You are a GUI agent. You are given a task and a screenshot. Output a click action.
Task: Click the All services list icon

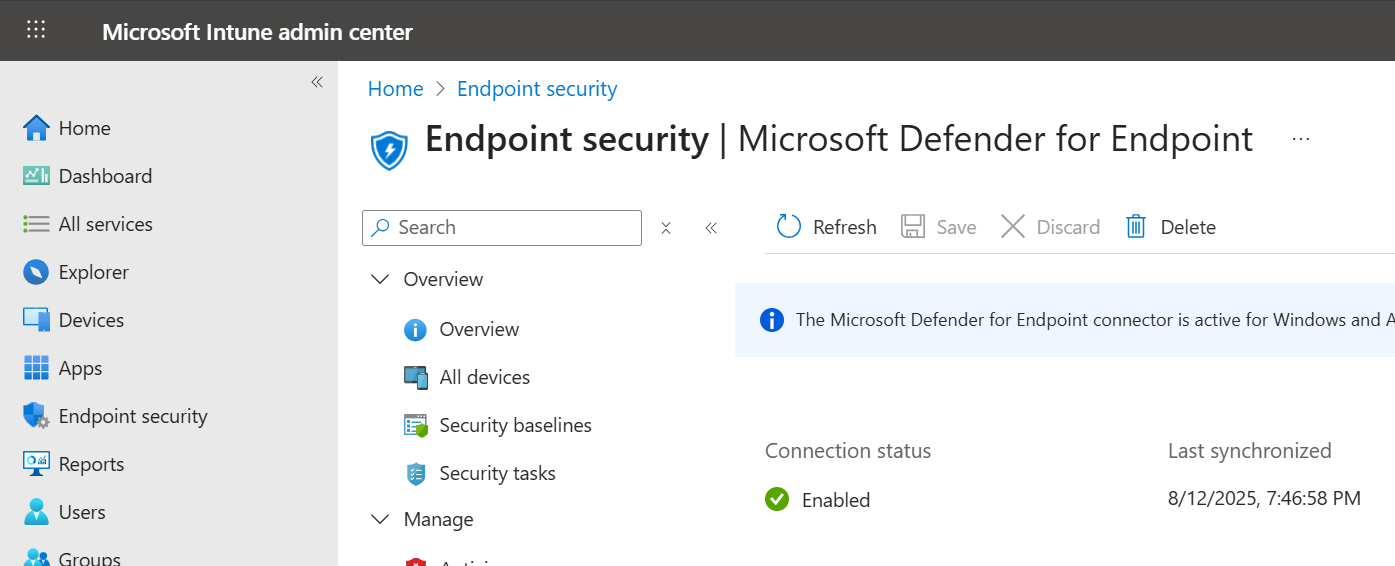coord(36,224)
